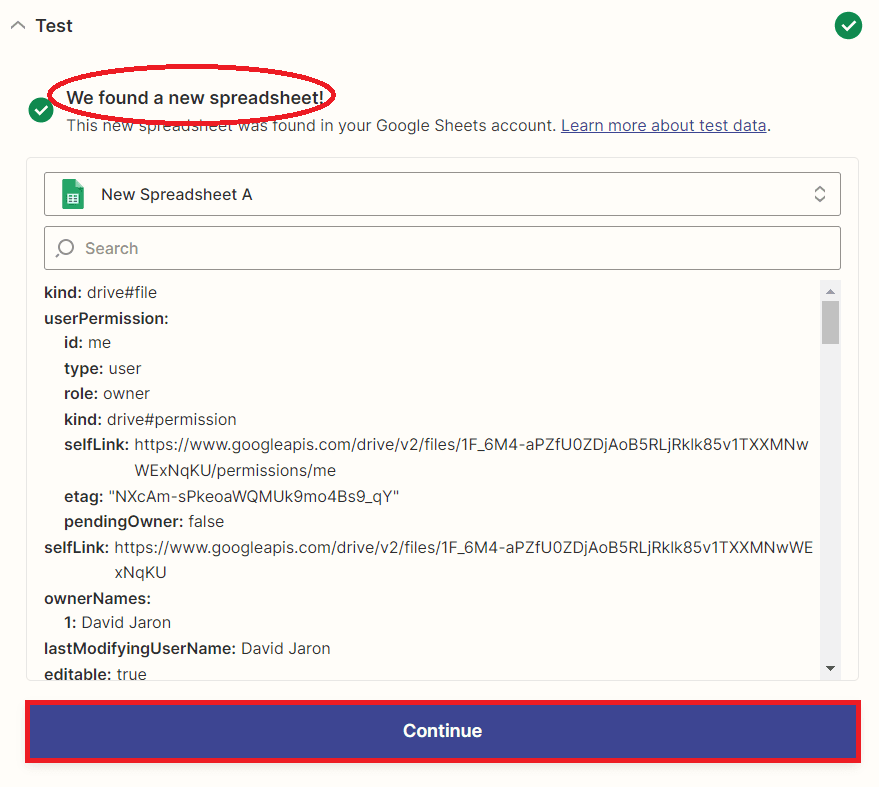This screenshot has width=879, height=787.
Task: Select the 'pendingOwner: false' field
Action: [x=144, y=522]
